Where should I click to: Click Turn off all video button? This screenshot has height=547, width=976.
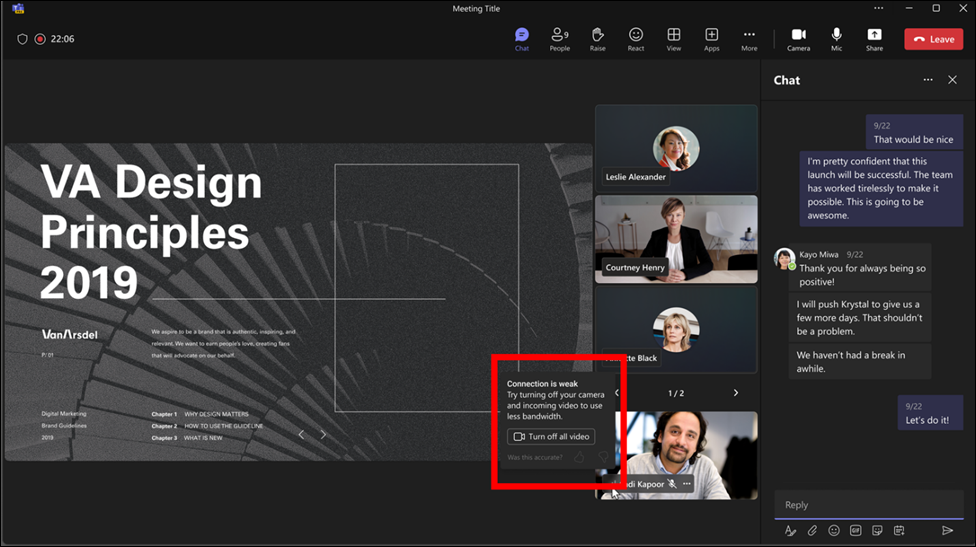[551, 437]
